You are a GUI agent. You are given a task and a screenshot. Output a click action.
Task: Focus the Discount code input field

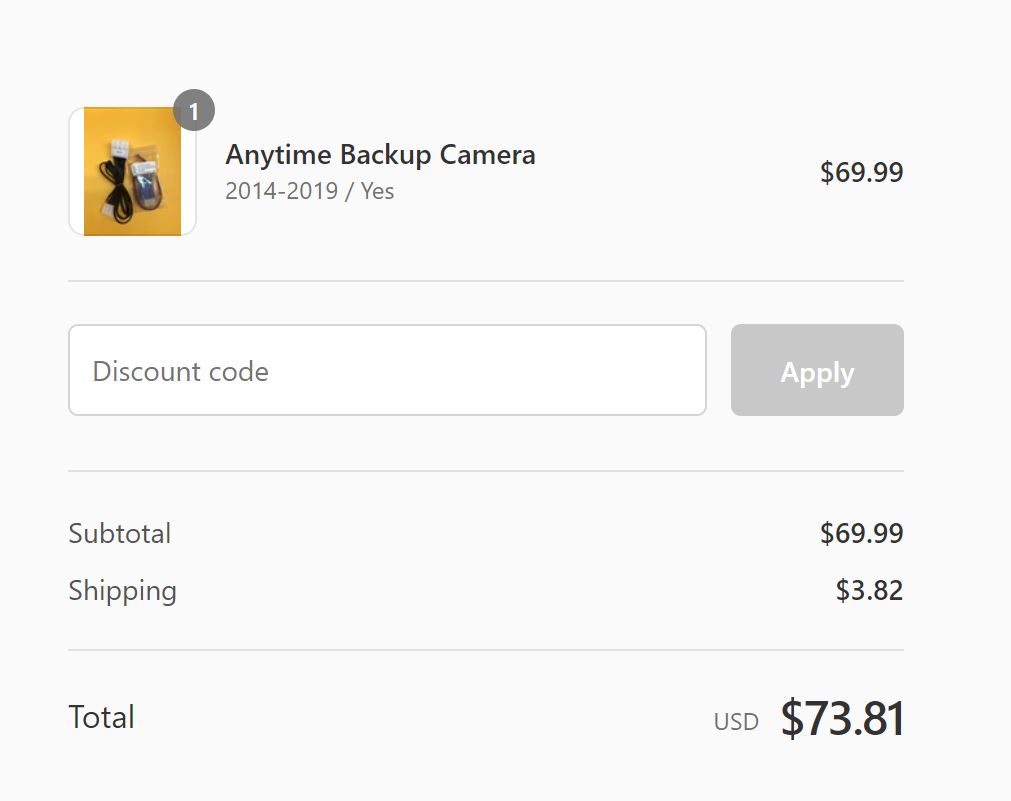click(x=388, y=370)
